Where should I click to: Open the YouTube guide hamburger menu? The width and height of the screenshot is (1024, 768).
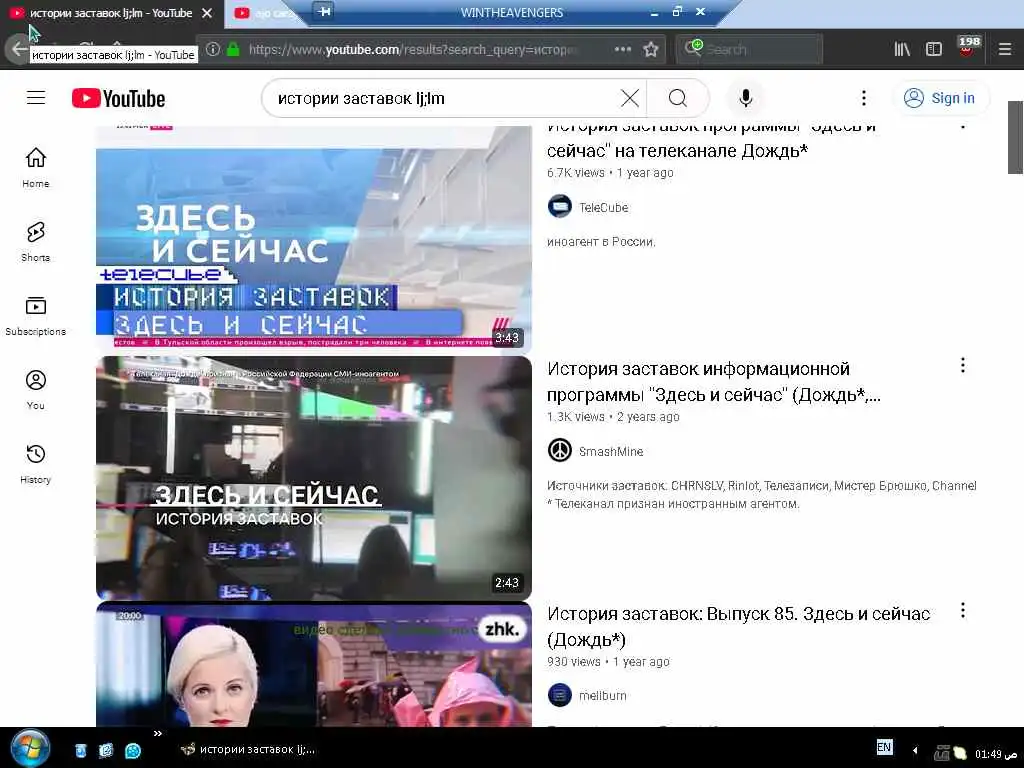36,98
